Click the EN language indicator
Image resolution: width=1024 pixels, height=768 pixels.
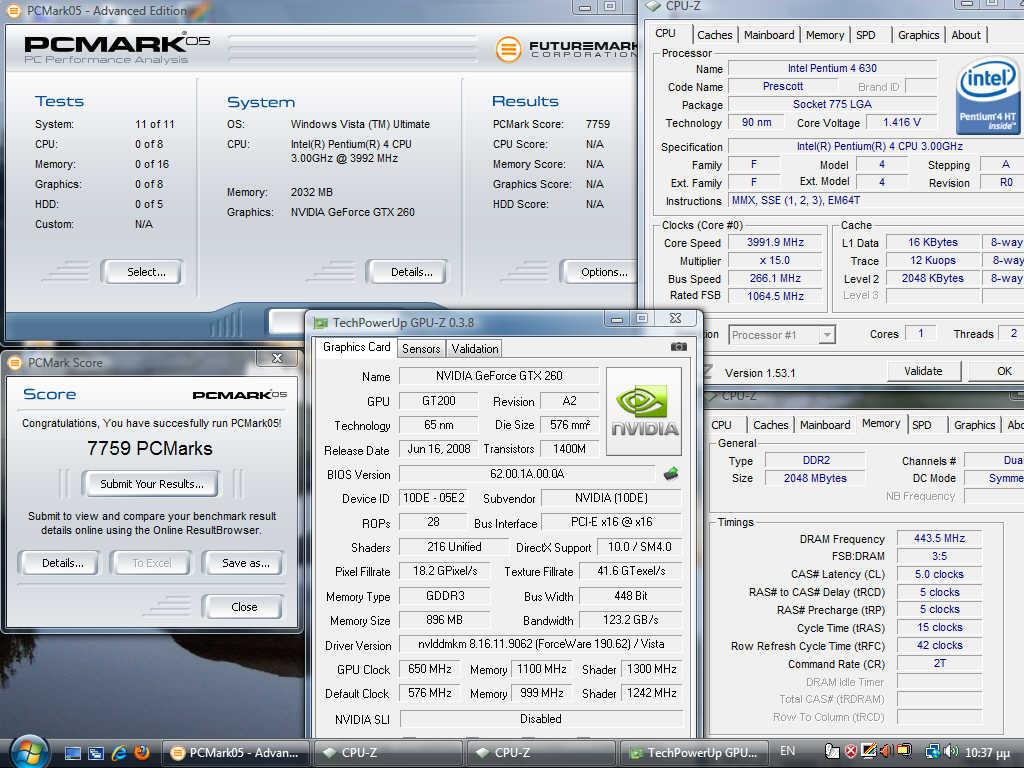click(788, 751)
